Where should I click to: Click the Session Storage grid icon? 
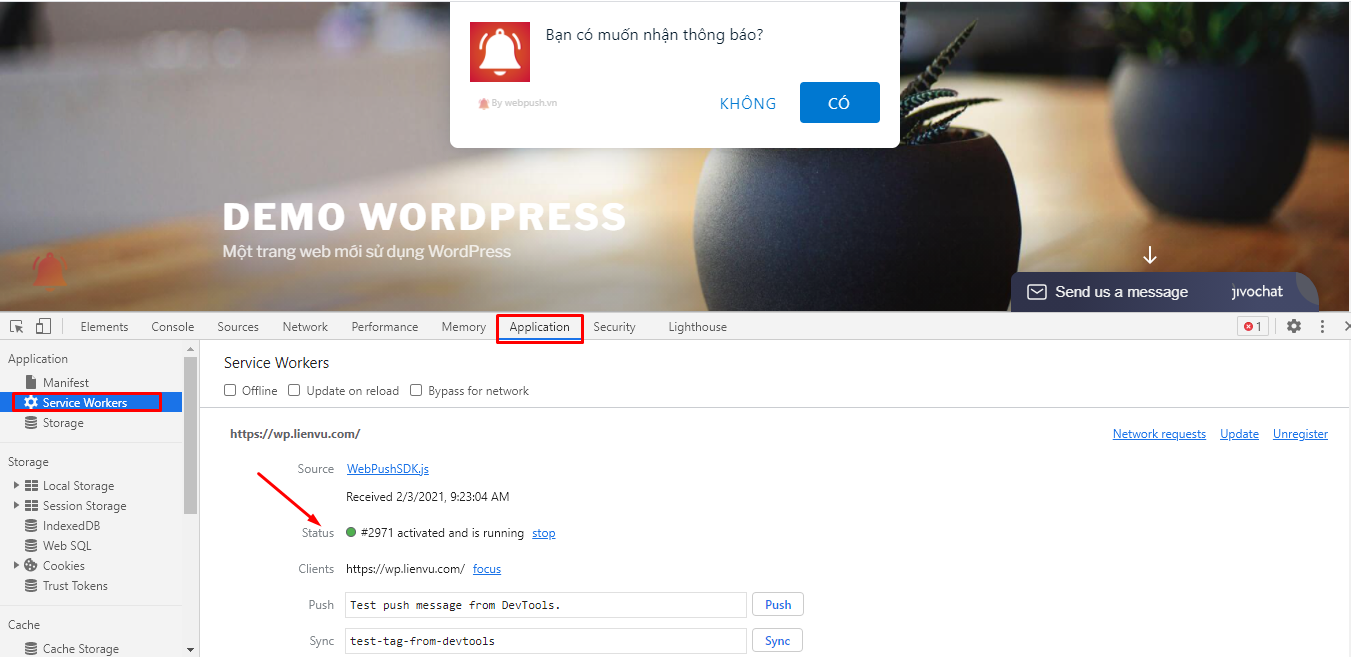coord(32,506)
